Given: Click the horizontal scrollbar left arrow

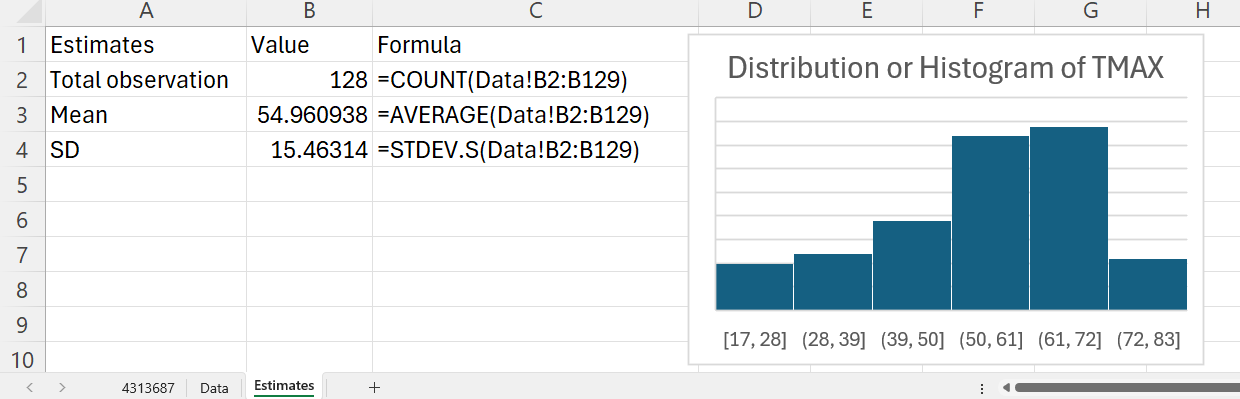Looking at the screenshot, I should coord(1007,387).
